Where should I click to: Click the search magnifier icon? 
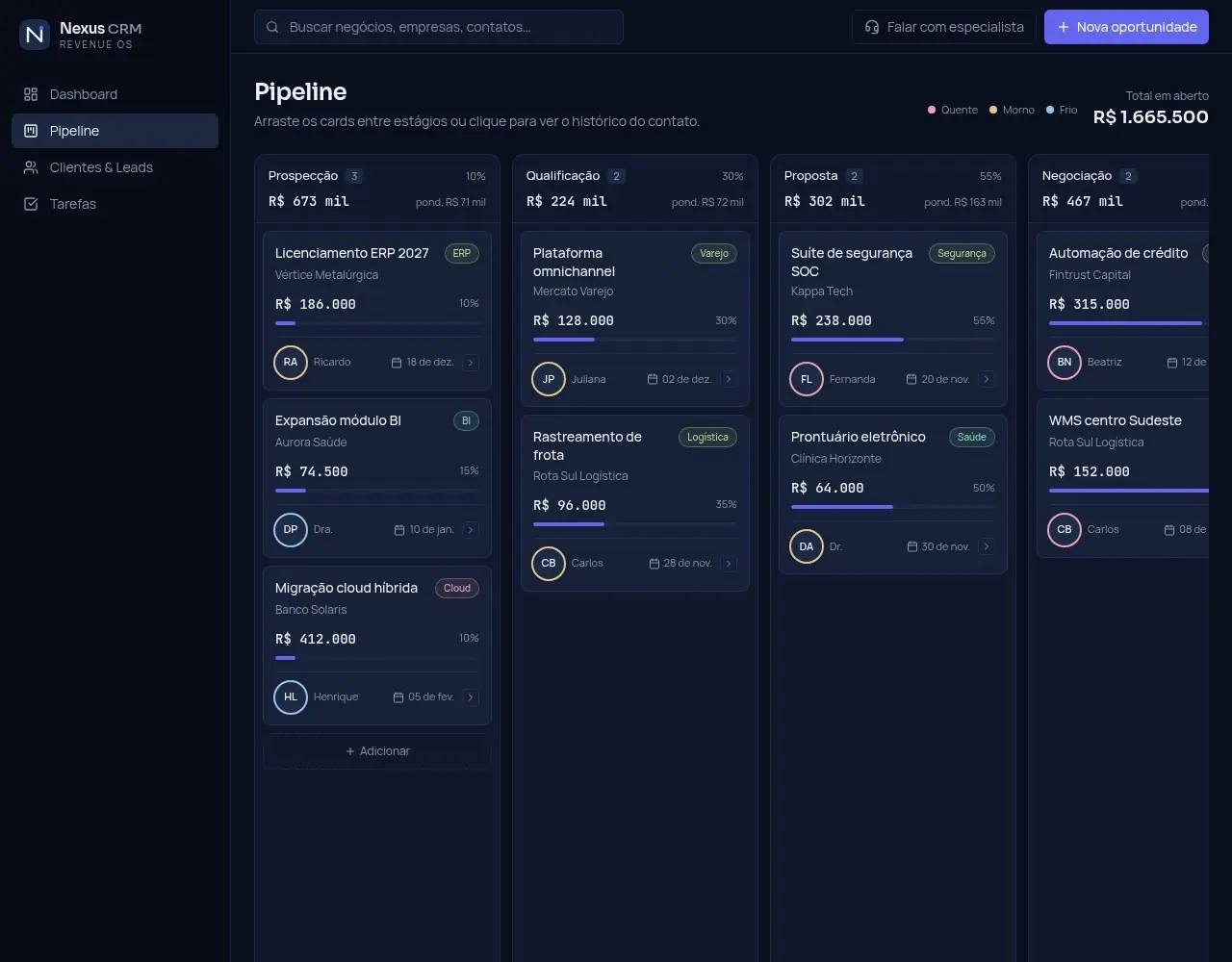click(272, 27)
